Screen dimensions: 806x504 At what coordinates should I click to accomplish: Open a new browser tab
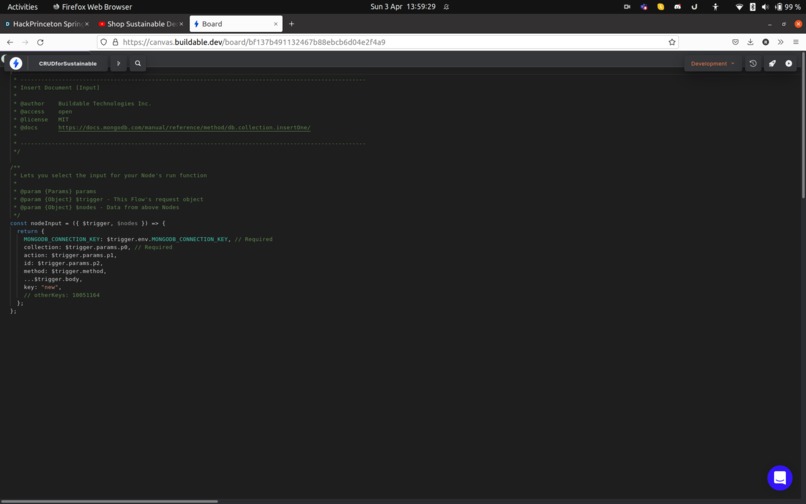click(291, 24)
